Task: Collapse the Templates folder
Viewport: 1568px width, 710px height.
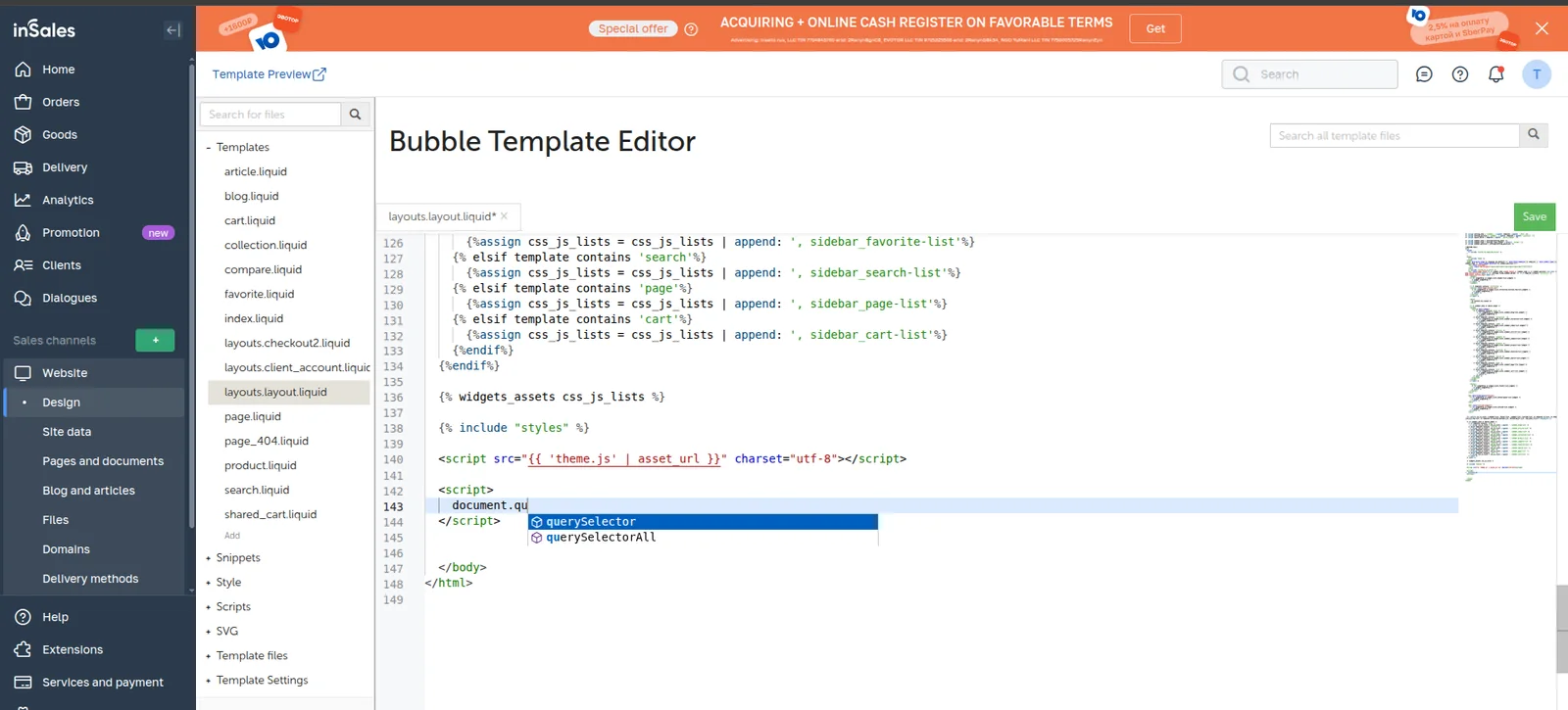Action: click(209, 148)
